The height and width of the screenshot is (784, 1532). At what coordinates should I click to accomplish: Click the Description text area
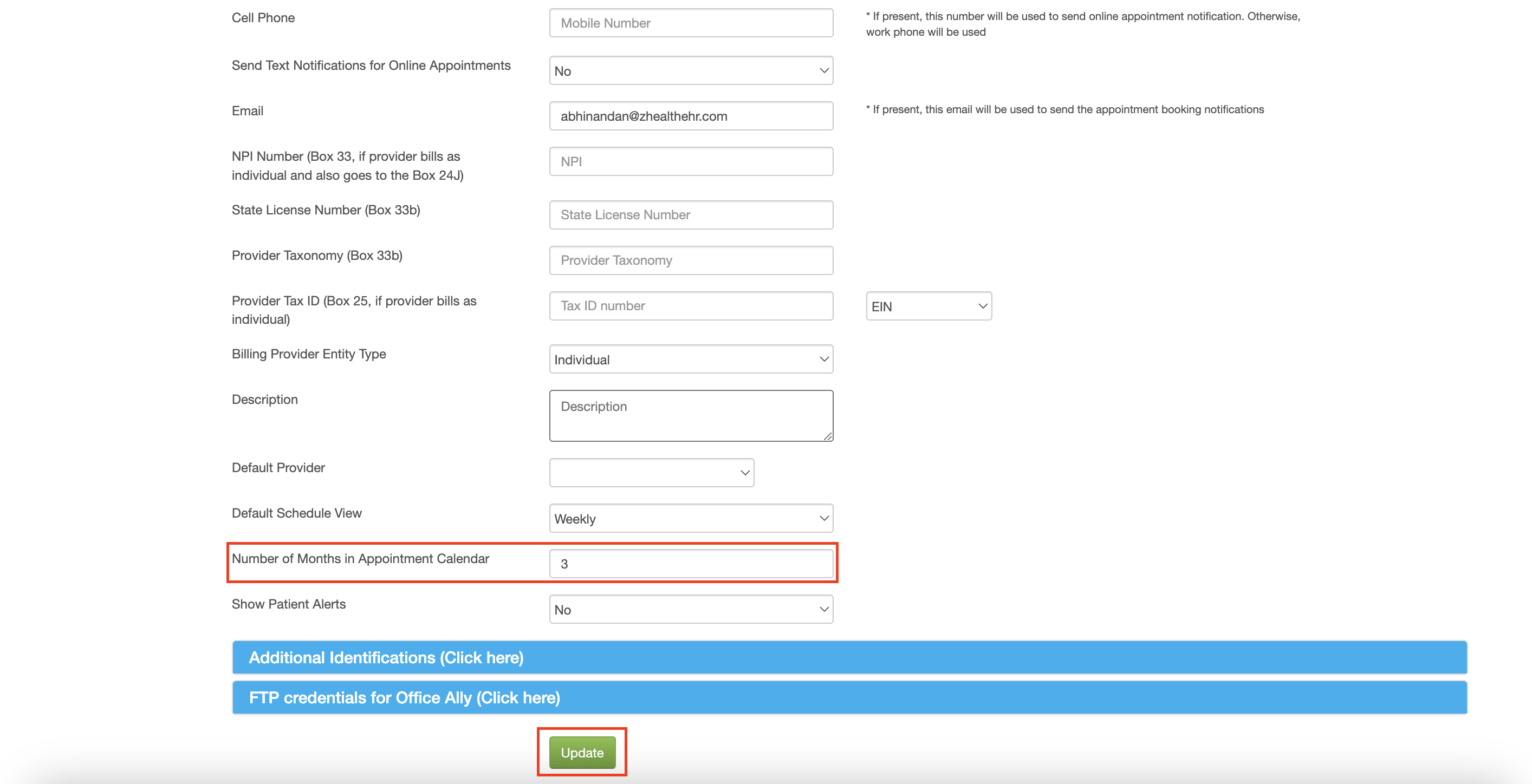coord(691,415)
